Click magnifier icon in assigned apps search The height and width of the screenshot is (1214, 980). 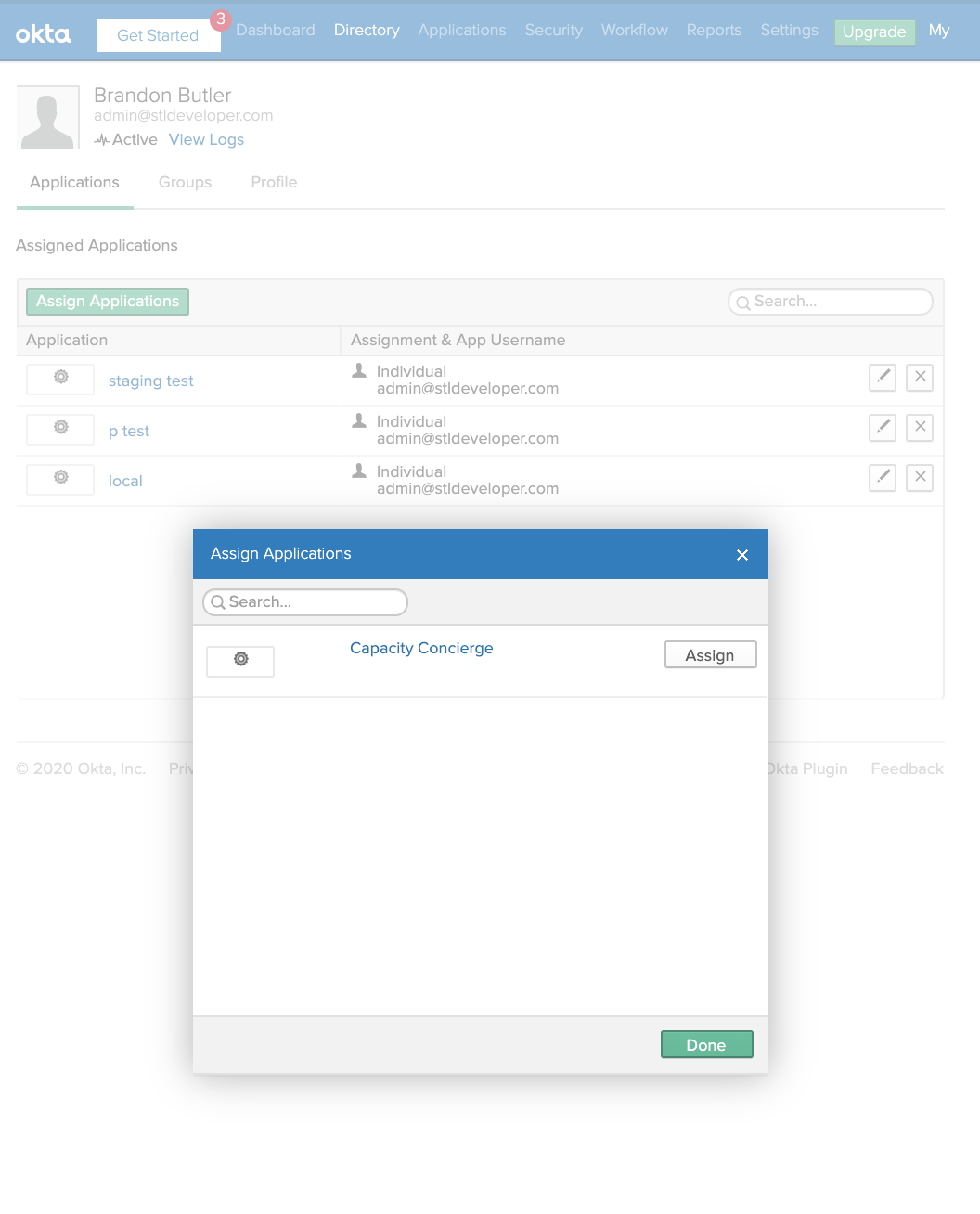coord(743,303)
